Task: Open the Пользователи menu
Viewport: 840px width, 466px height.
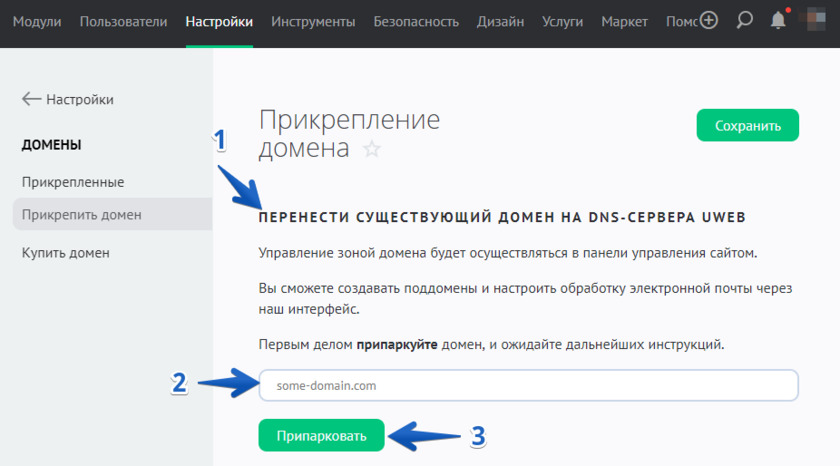Action: pos(125,21)
